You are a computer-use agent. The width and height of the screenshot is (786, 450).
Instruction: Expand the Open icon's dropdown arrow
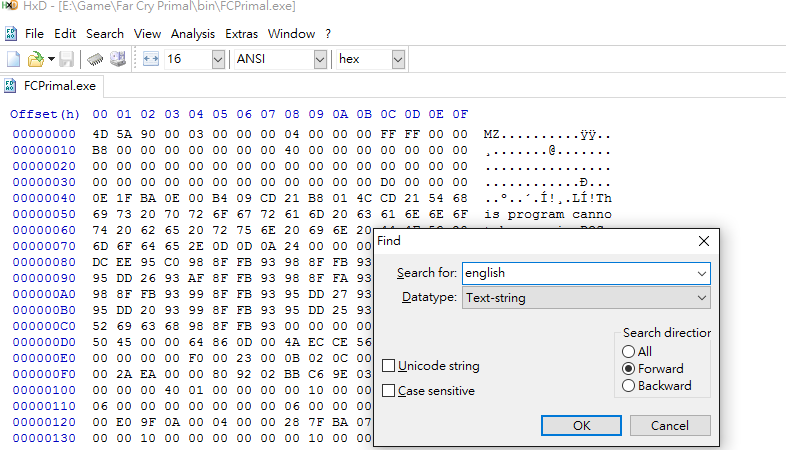tap(51, 59)
